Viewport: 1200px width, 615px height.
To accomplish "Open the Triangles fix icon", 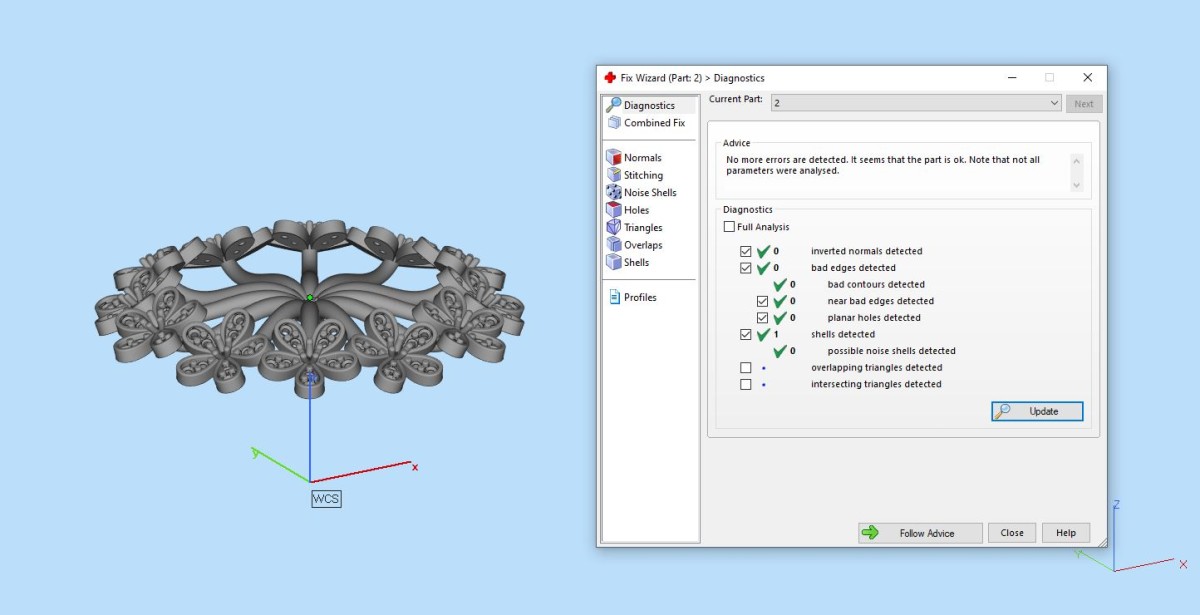I will coord(613,228).
